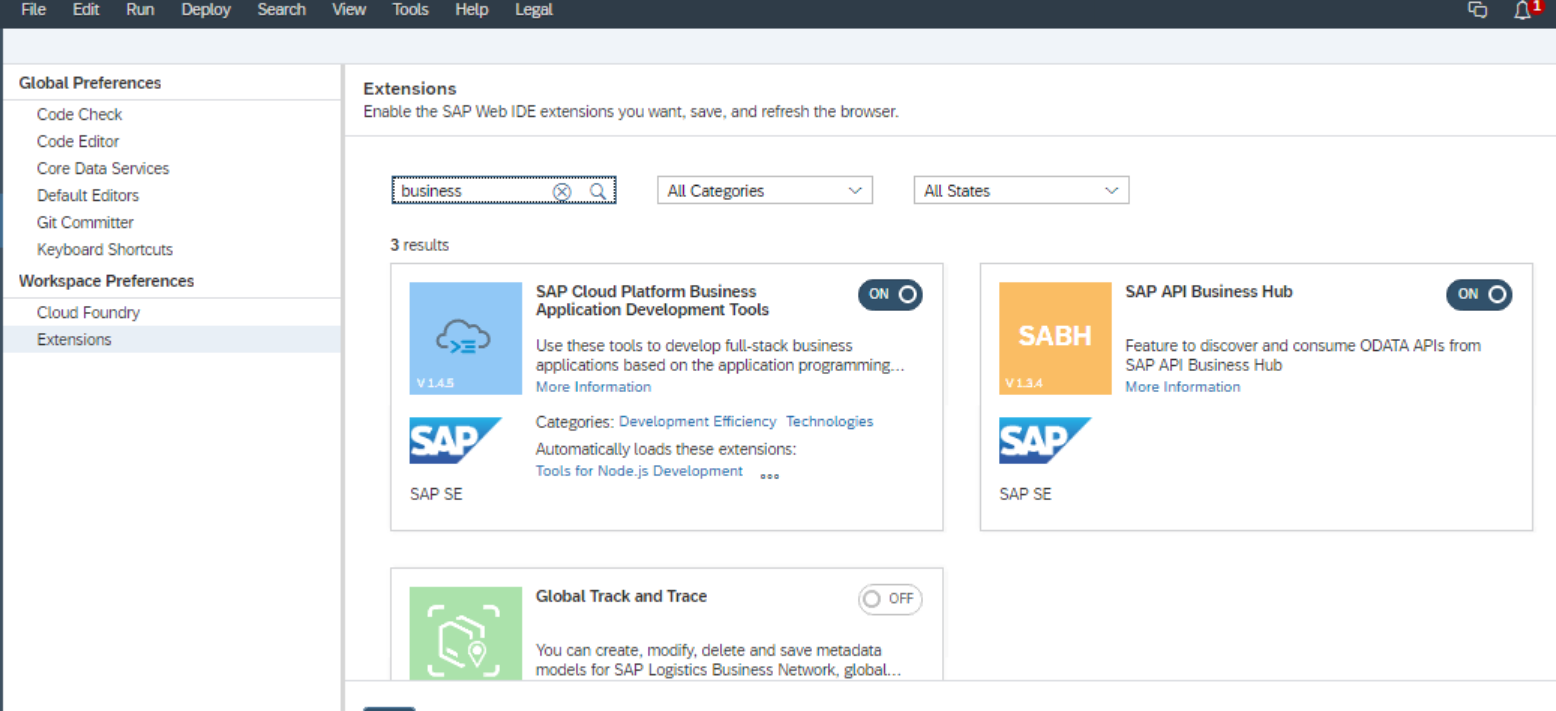
Task: Click the green Global Track and Trace logo
Action: tap(465, 633)
